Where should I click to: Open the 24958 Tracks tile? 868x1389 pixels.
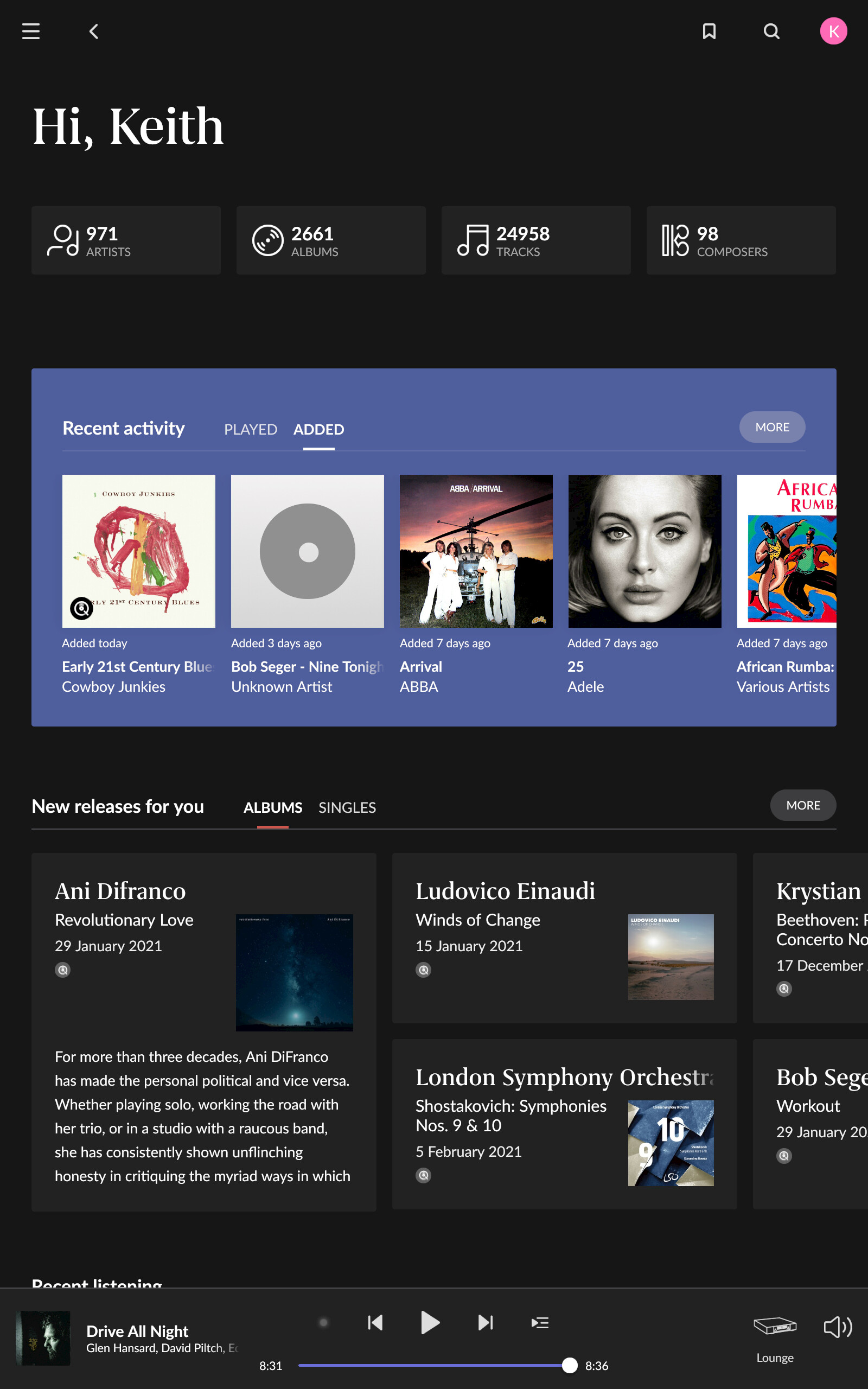[x=536, y=240]
